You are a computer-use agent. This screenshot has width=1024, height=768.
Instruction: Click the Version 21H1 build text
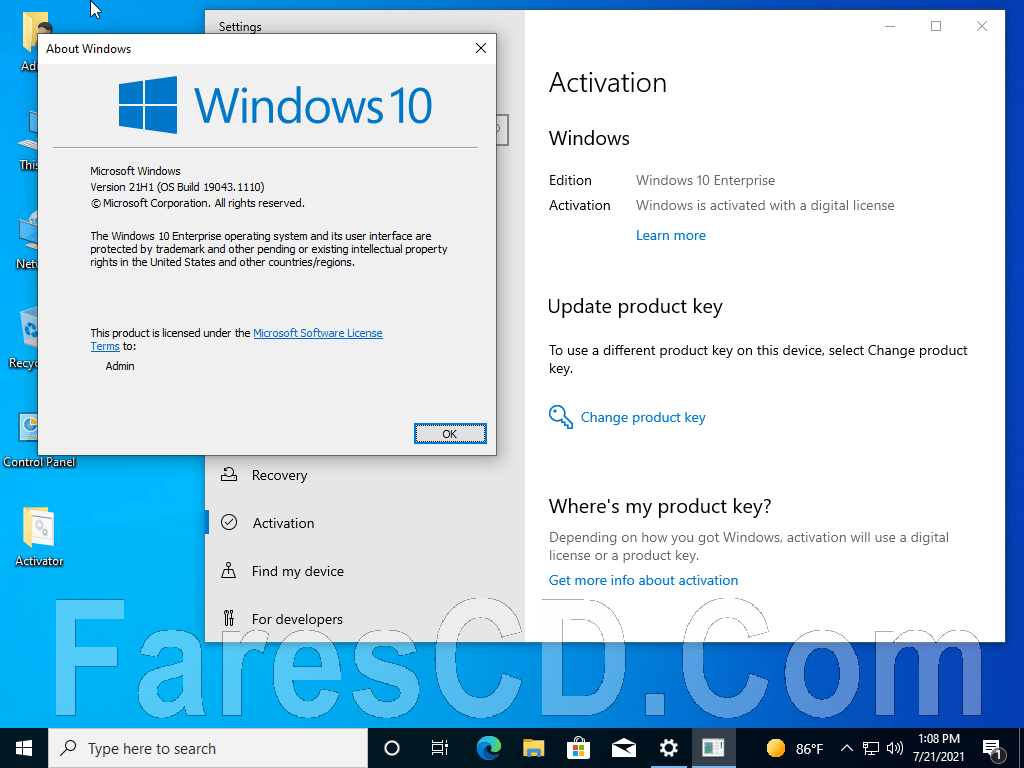pos(177,187)
